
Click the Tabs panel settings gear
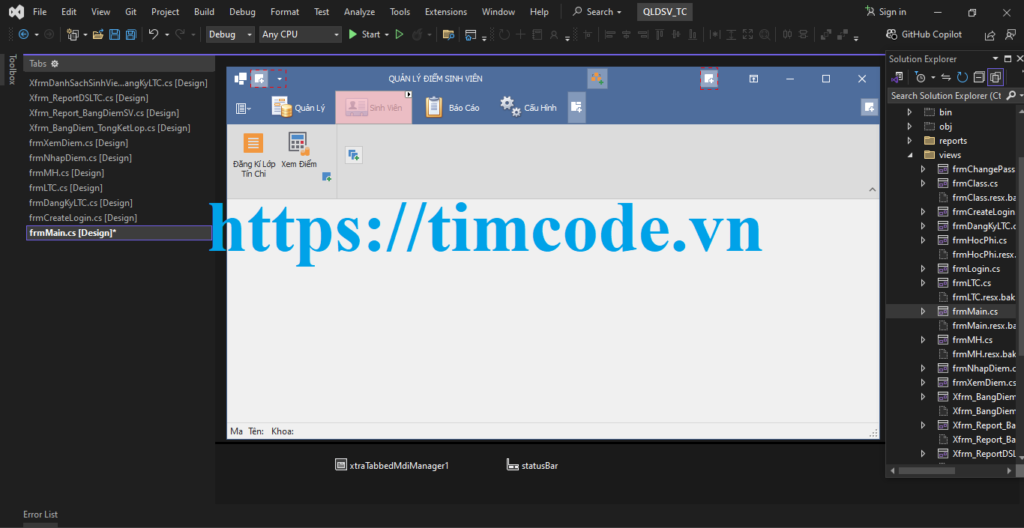pos(55,63)
